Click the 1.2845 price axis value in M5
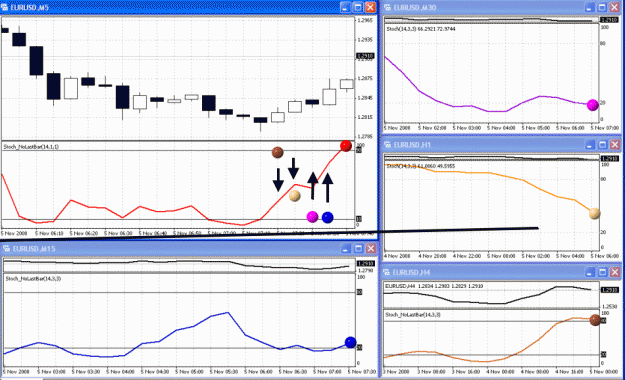625x380 pixels. pos(365,98)
